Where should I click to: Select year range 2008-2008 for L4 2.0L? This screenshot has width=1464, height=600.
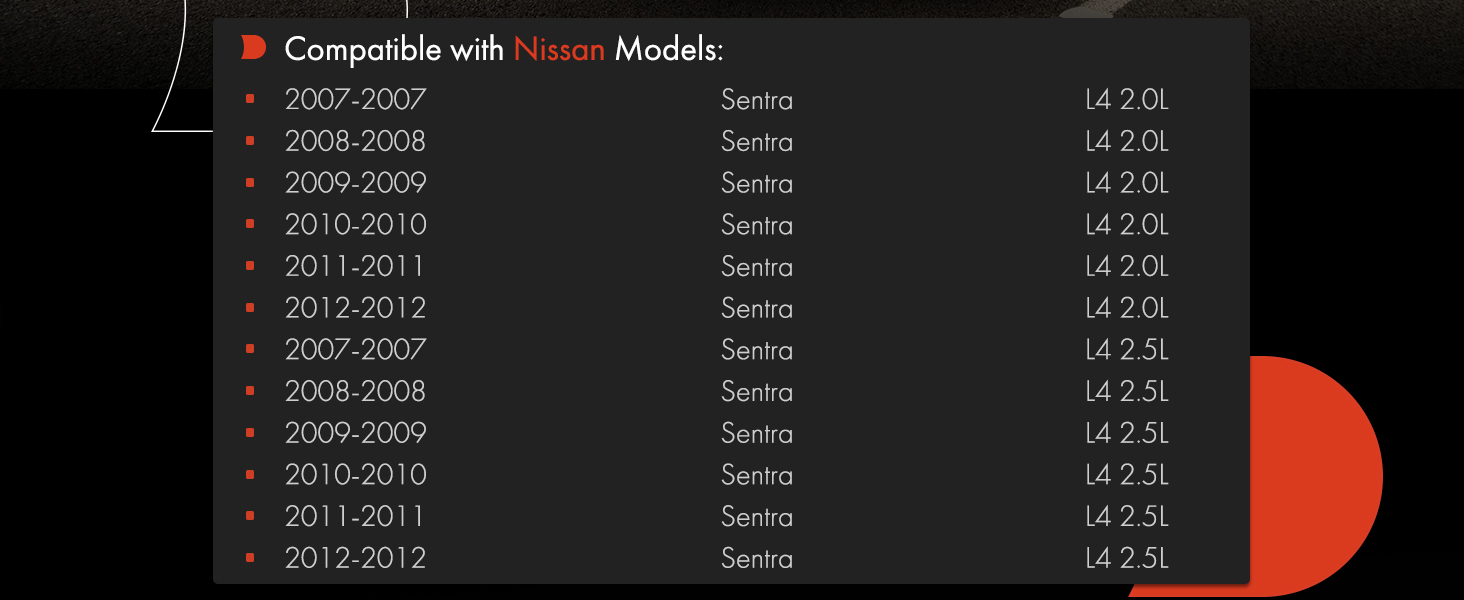355,142
